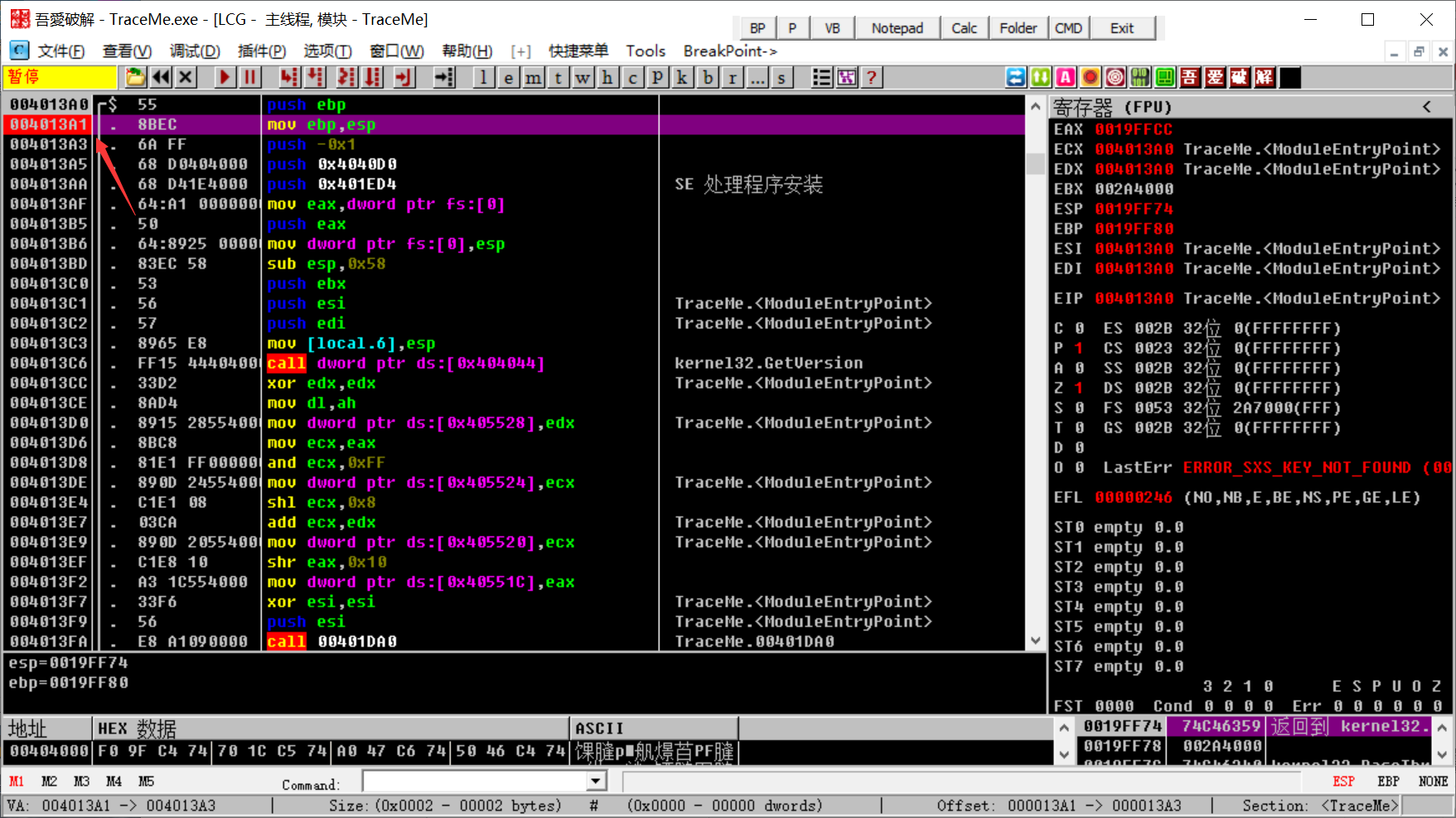Open the Command input dropdown arrow
The height and width of the screenshot is (818, 1456).
(x=596, y=782)
